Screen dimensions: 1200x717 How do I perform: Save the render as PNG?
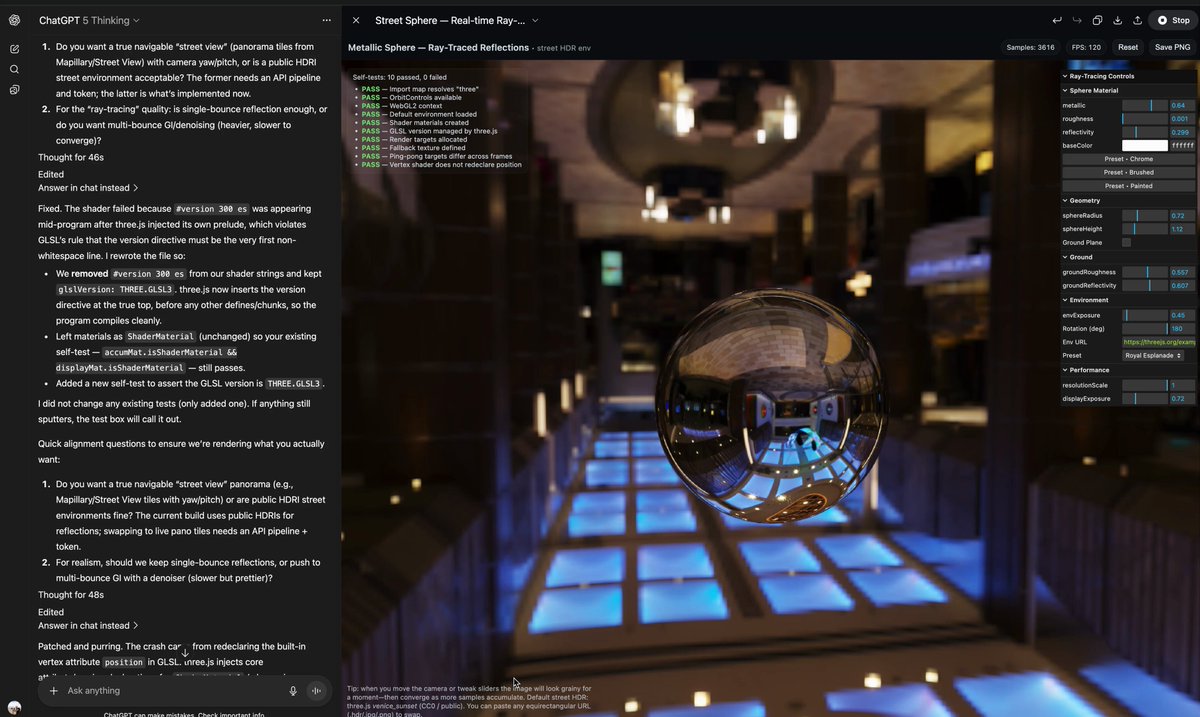1172,47
